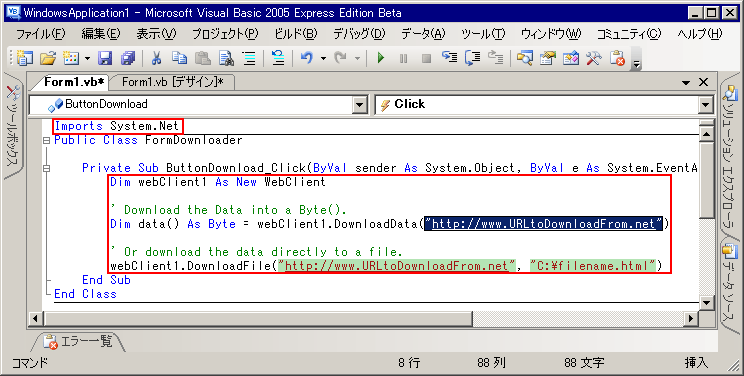Image resolution: width=744 pixels, height=376 pixels.
Task: Click the Open File folder icon
Action: point(48,58)
